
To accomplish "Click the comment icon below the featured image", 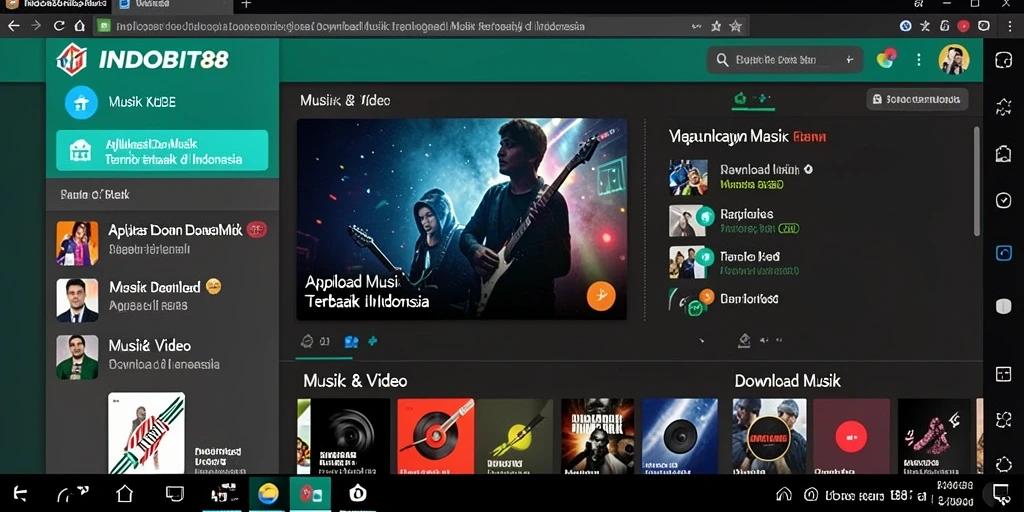I will (x=306, y=341).
